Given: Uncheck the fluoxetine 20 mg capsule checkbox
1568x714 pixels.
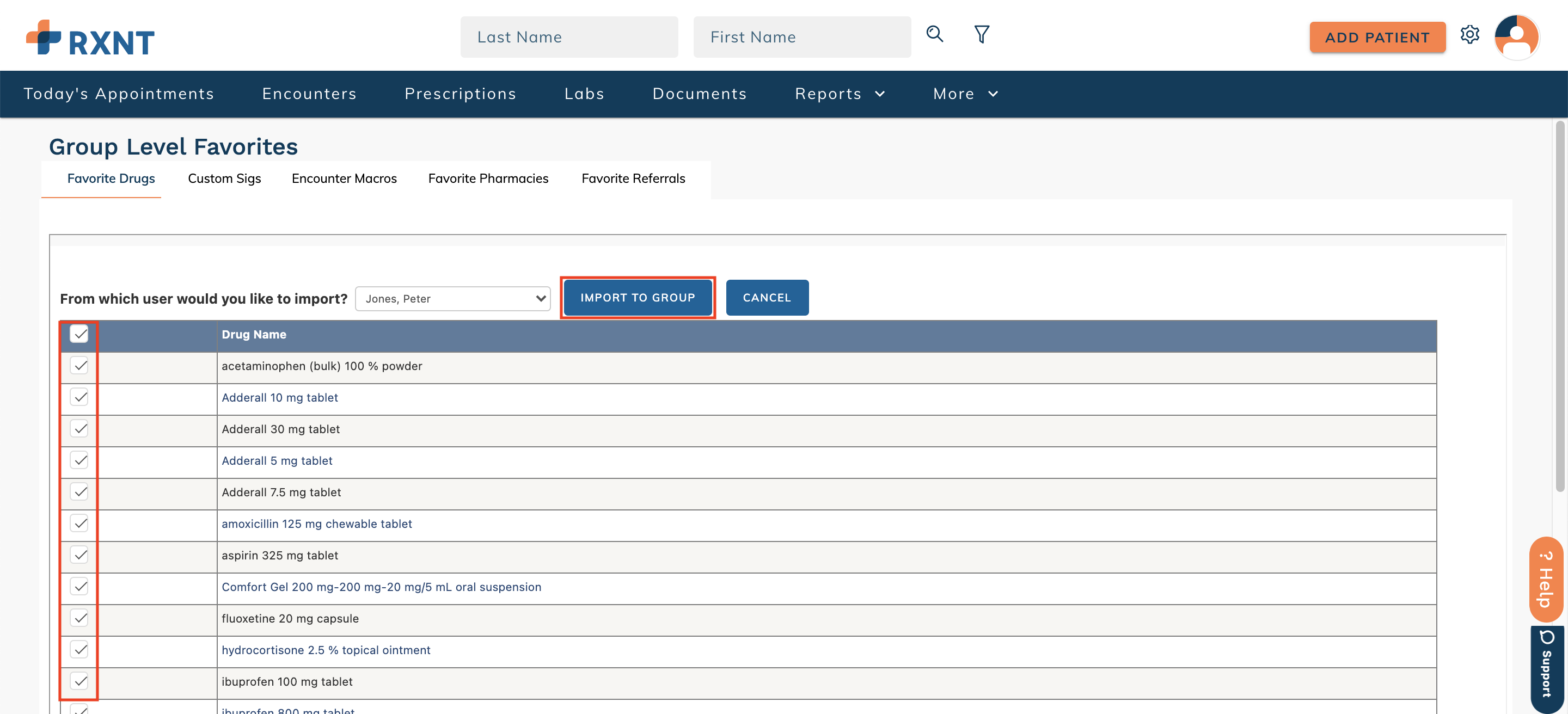Looking at the screenshot, I should click(x=79, y=618).
